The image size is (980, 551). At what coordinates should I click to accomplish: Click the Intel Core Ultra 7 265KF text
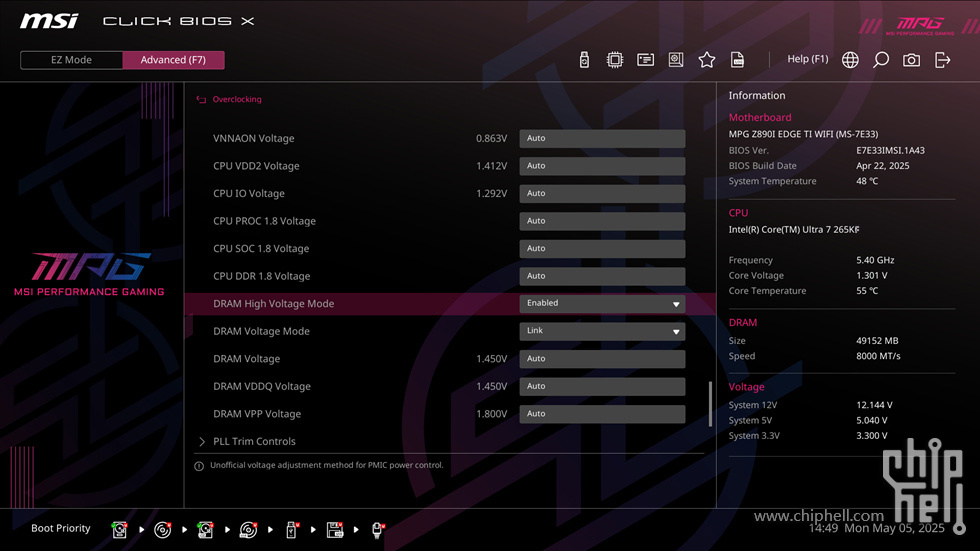point(794,229)
